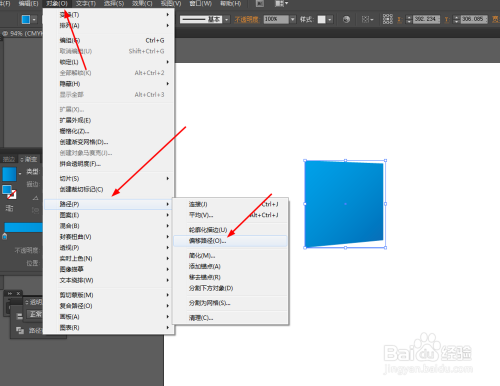
Task: Click the Bridge icon in menu bar
Action: (260, 4)
